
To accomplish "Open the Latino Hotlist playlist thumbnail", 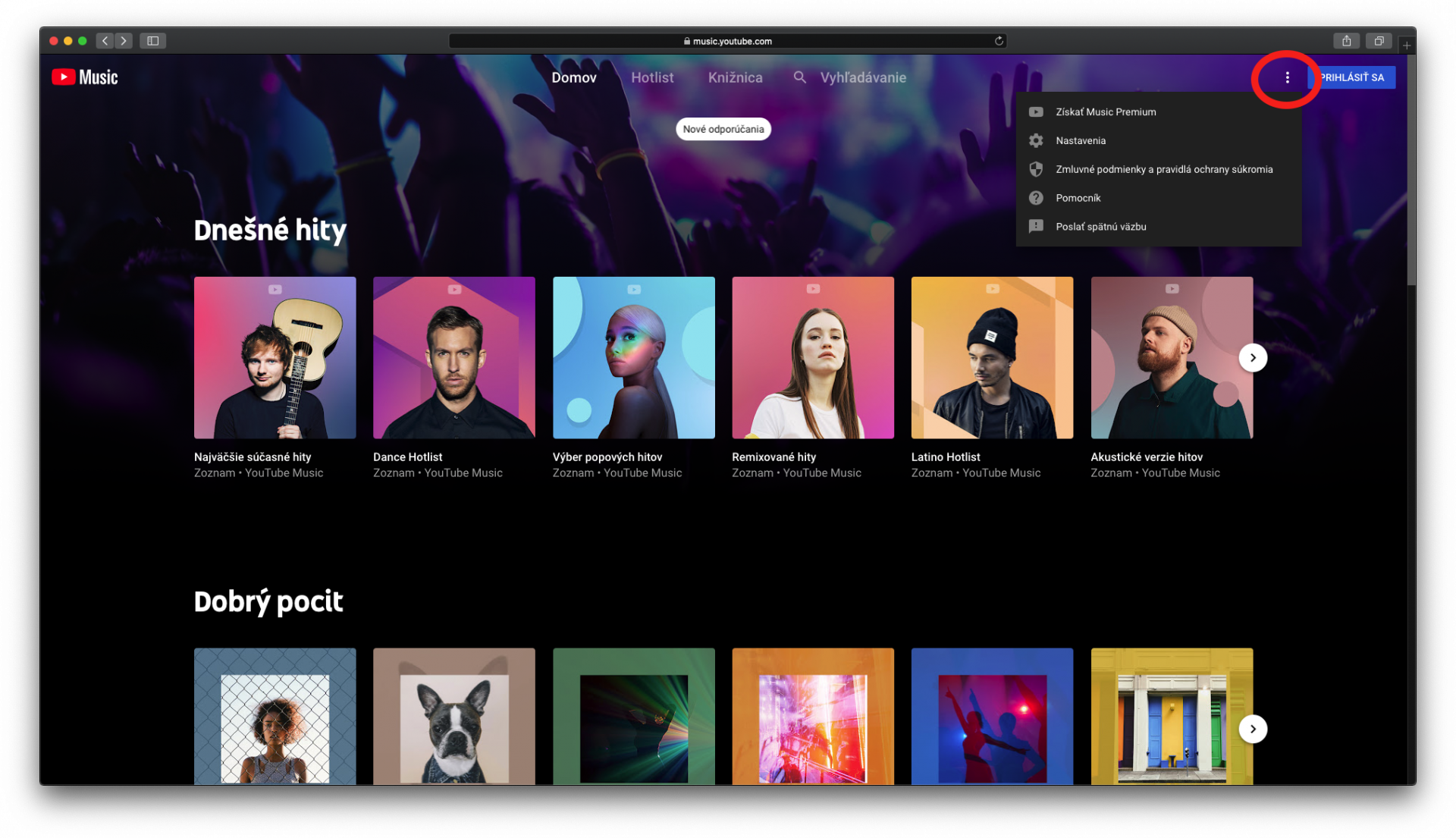I will coord(993,358).
